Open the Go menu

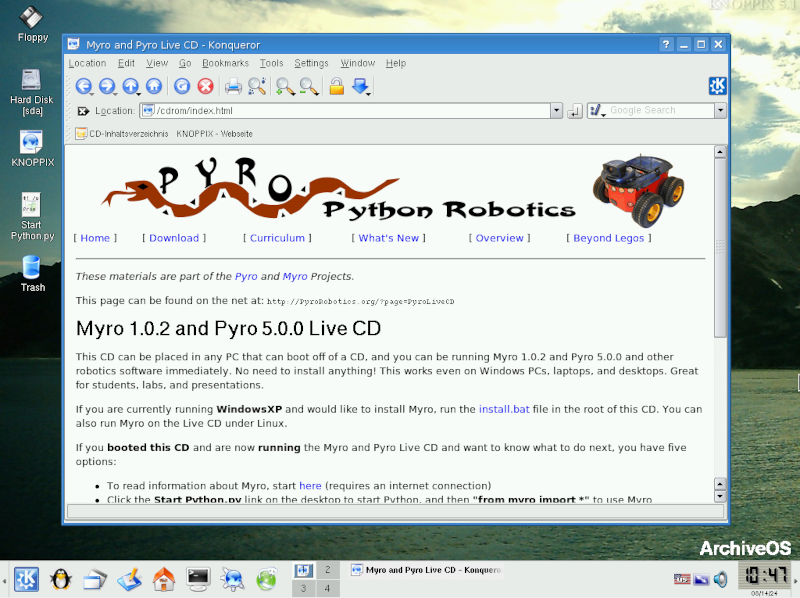(185, 63)
